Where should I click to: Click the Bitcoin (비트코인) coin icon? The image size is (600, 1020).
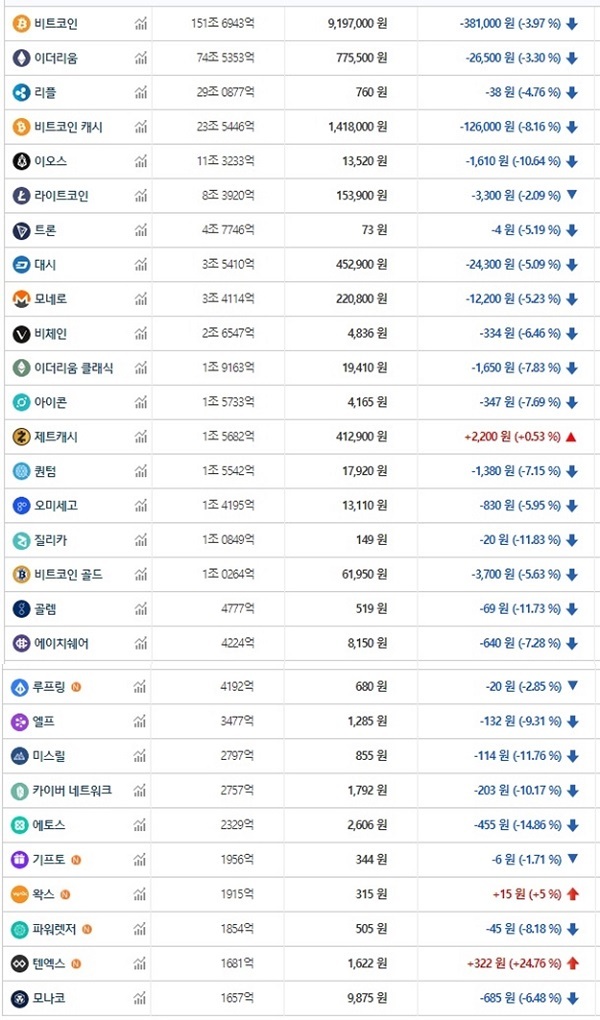[21, 24]
